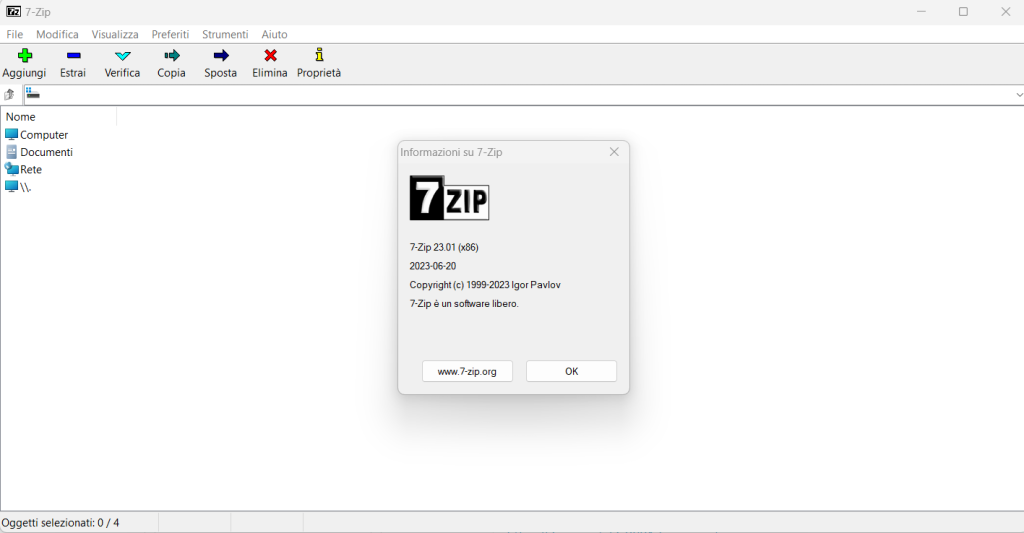The image size is (1024, 533).
Task: Minimize the 7-Zip main window
Action: [x=921, y=12]
